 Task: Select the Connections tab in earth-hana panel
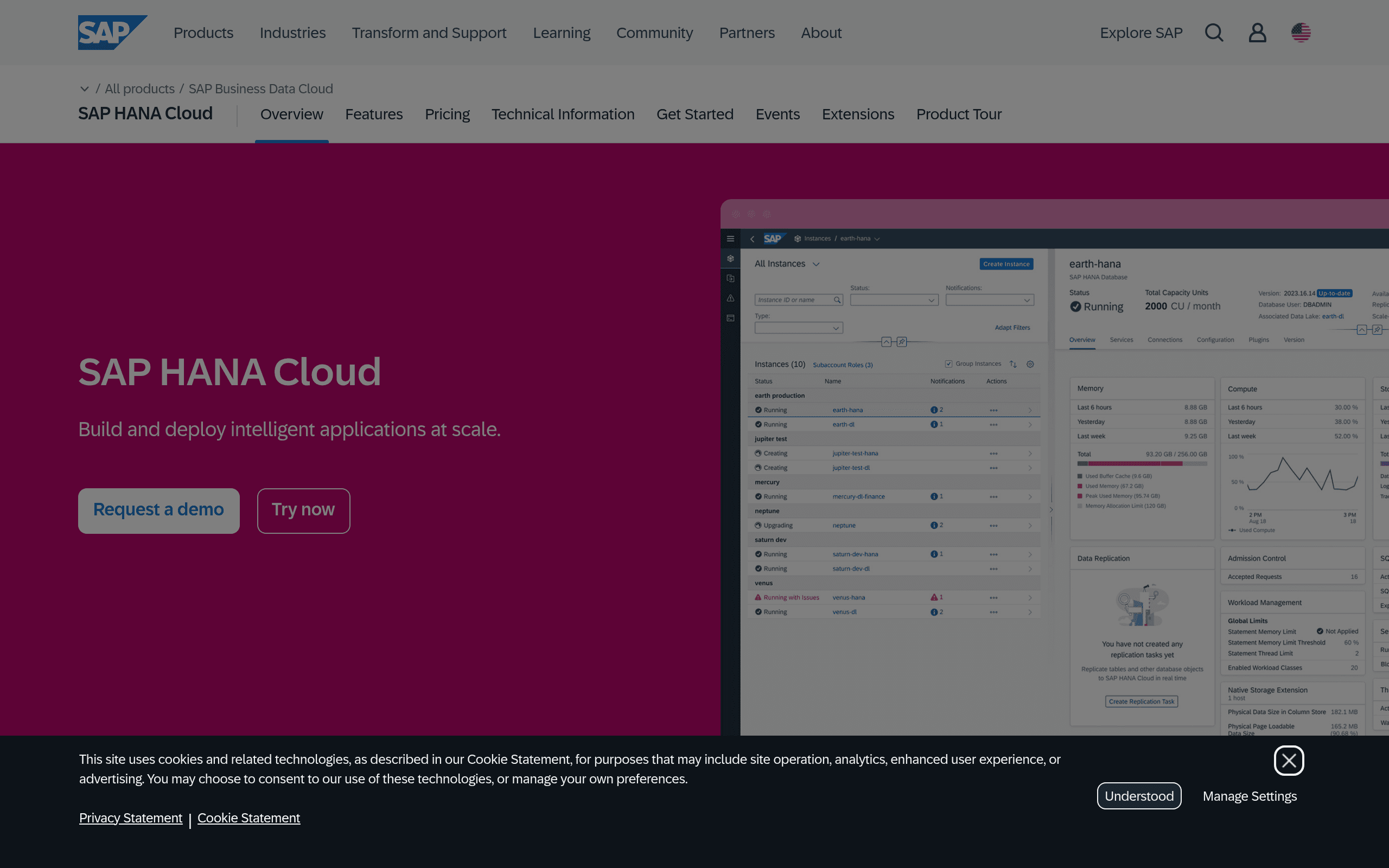tap(1164, 340)
